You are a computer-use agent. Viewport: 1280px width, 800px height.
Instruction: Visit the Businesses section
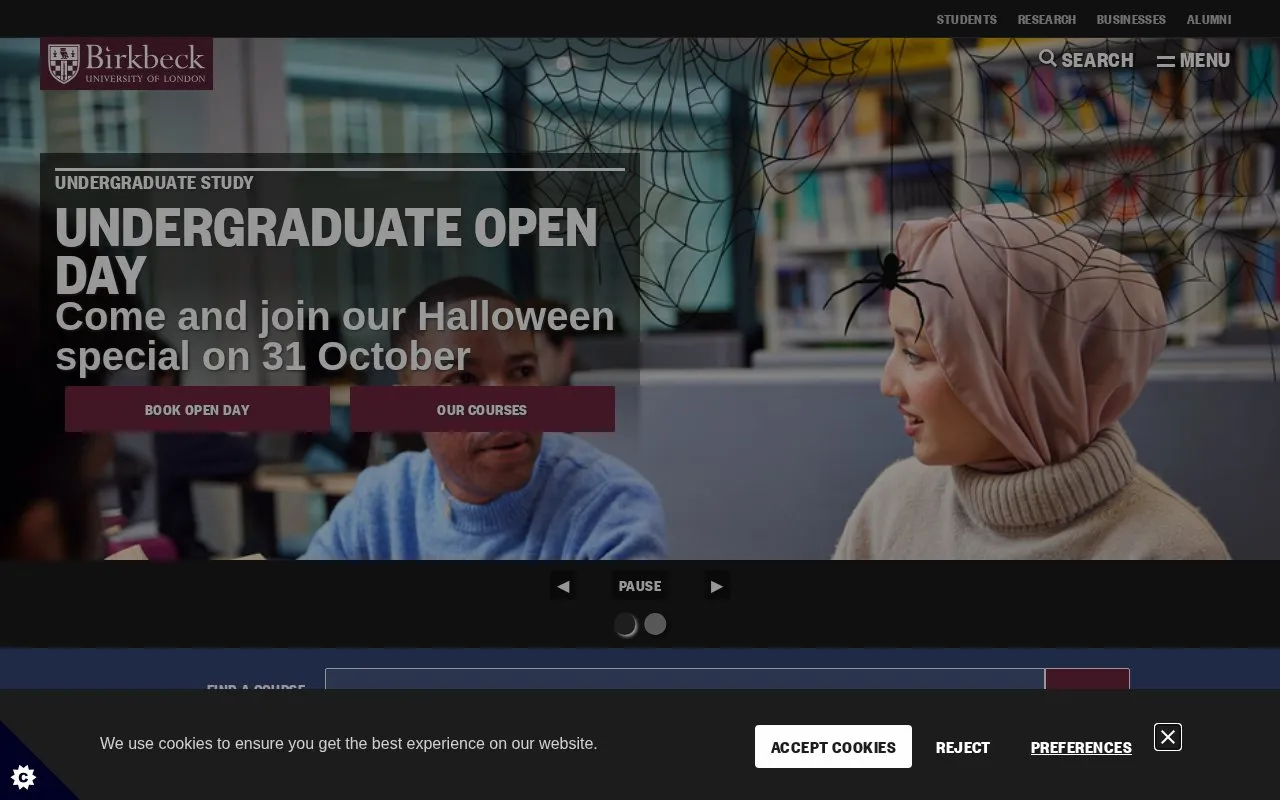point(1131,19)
